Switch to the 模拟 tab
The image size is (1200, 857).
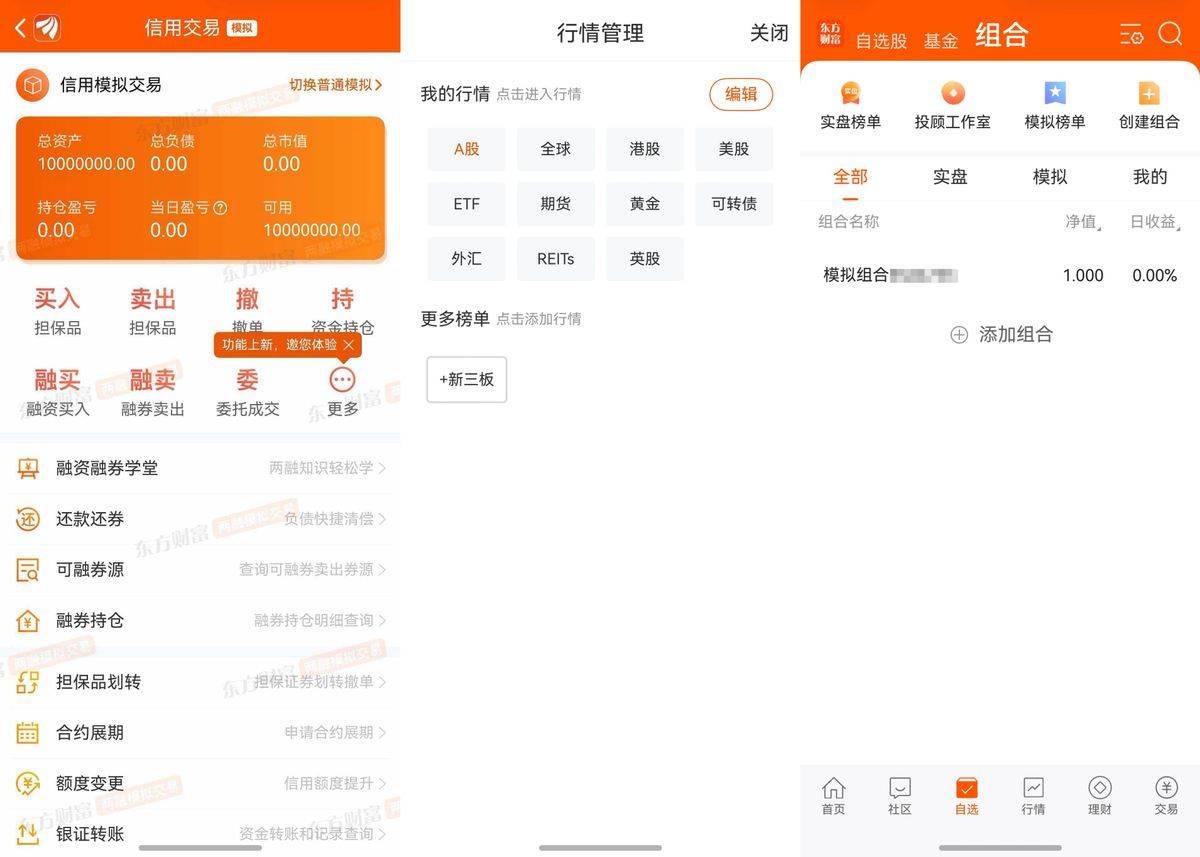coord(1050,177)
